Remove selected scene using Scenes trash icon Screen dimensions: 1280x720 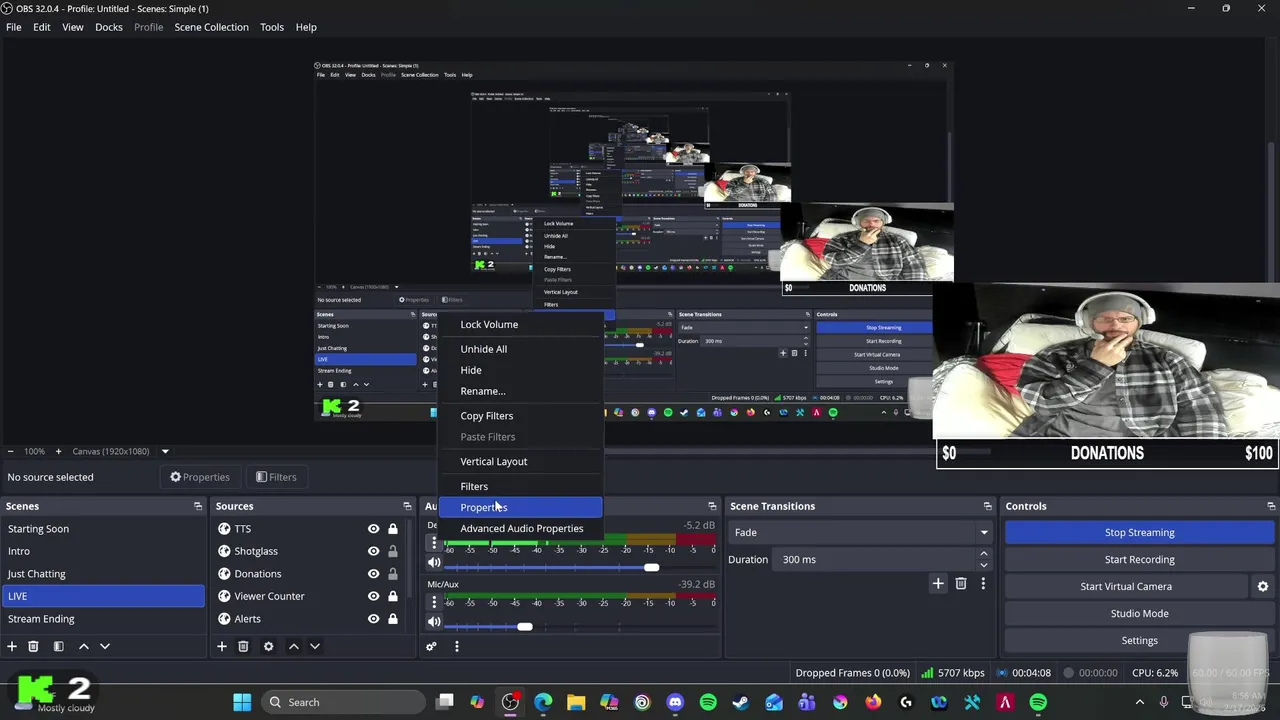pyautogui.click(x=33, y=646)
